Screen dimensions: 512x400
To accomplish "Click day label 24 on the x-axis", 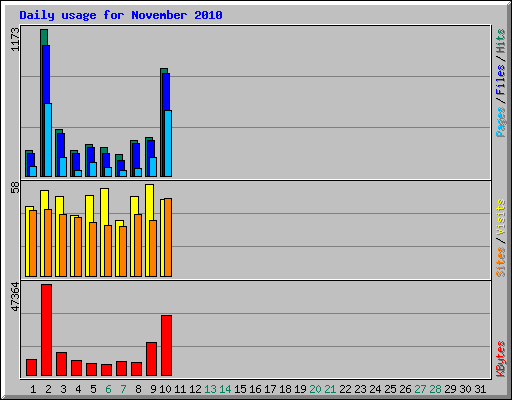I will [x=375, y=389].
